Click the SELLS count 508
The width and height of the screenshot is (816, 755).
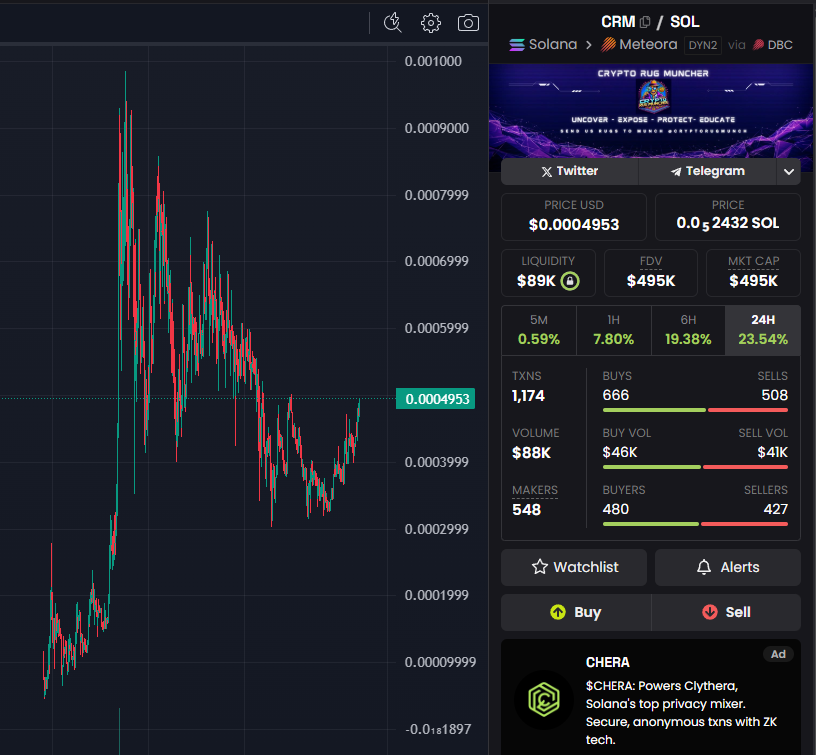click(x=774, y=395)
